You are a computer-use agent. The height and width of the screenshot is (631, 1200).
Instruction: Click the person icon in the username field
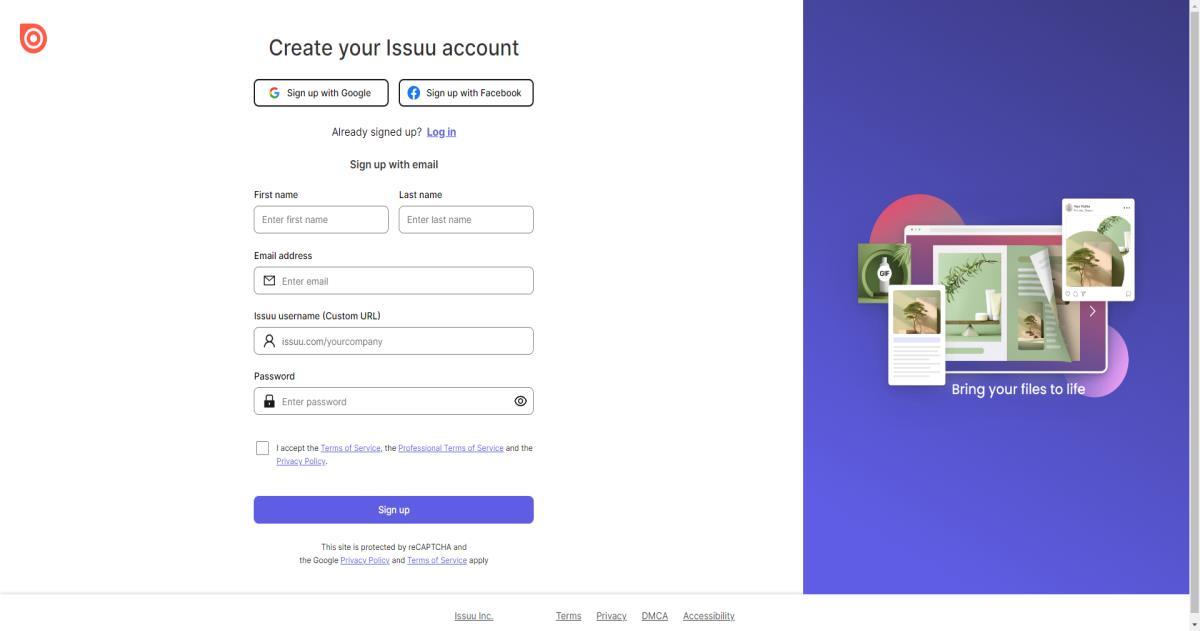[269, 341]
